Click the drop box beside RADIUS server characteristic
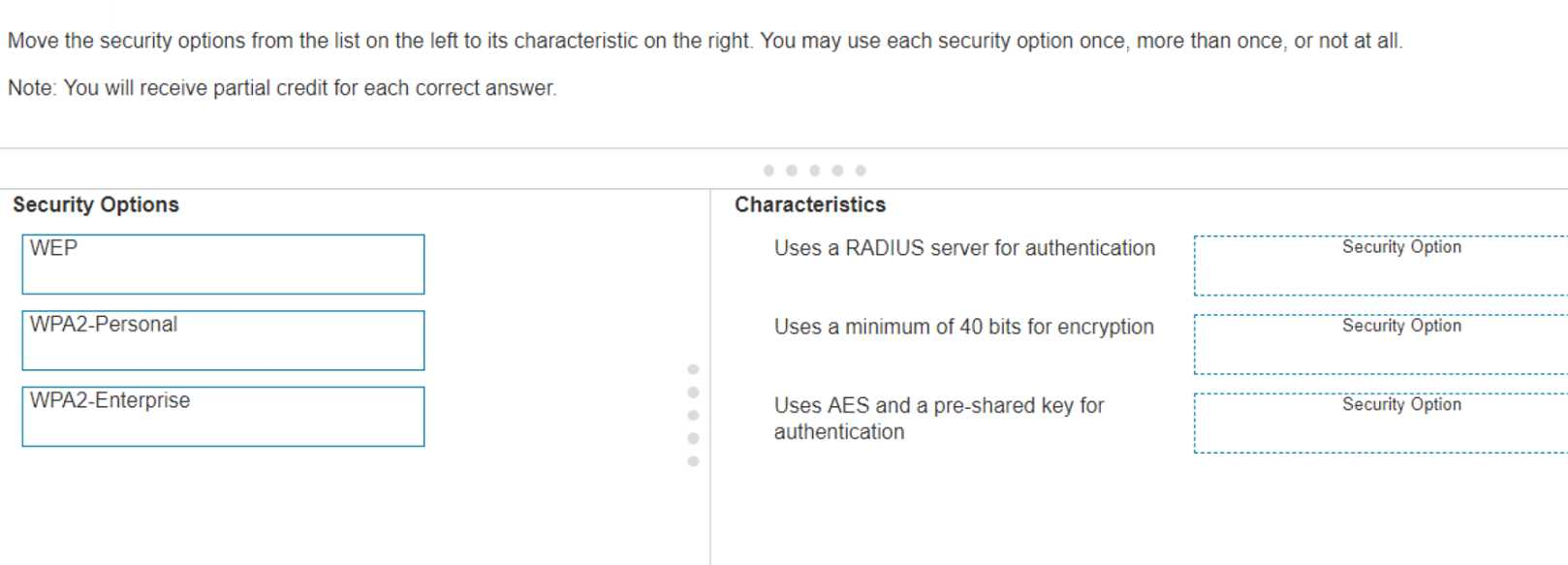Image resolution: width=1568 pixels, height=565 pixels. pyautogui.click(x=1380, y=266)
